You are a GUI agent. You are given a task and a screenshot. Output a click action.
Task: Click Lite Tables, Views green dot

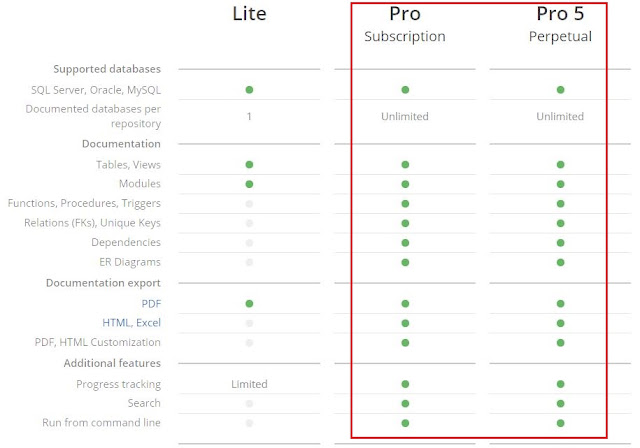point(249,164)
